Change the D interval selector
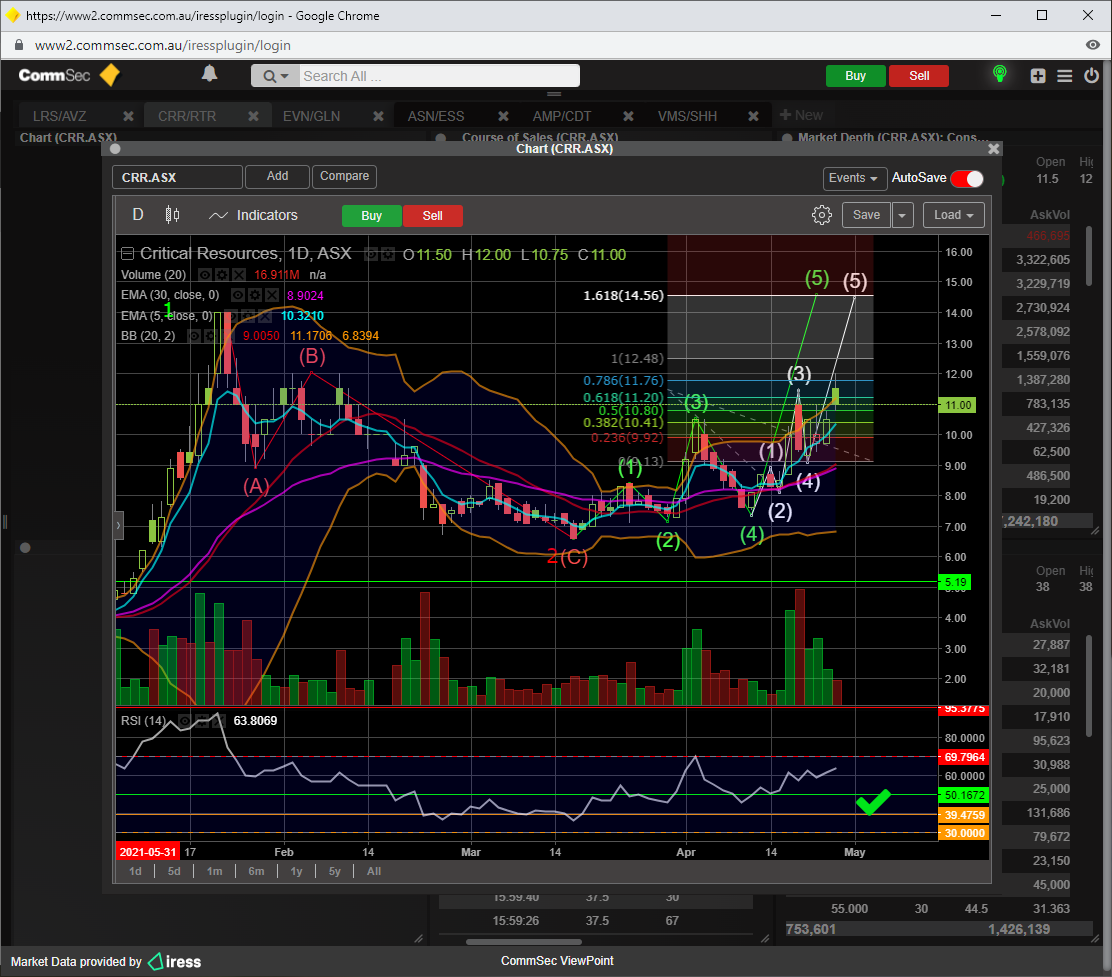The image size is (1112, 977). pyautogui.click(x=138, y=215)
